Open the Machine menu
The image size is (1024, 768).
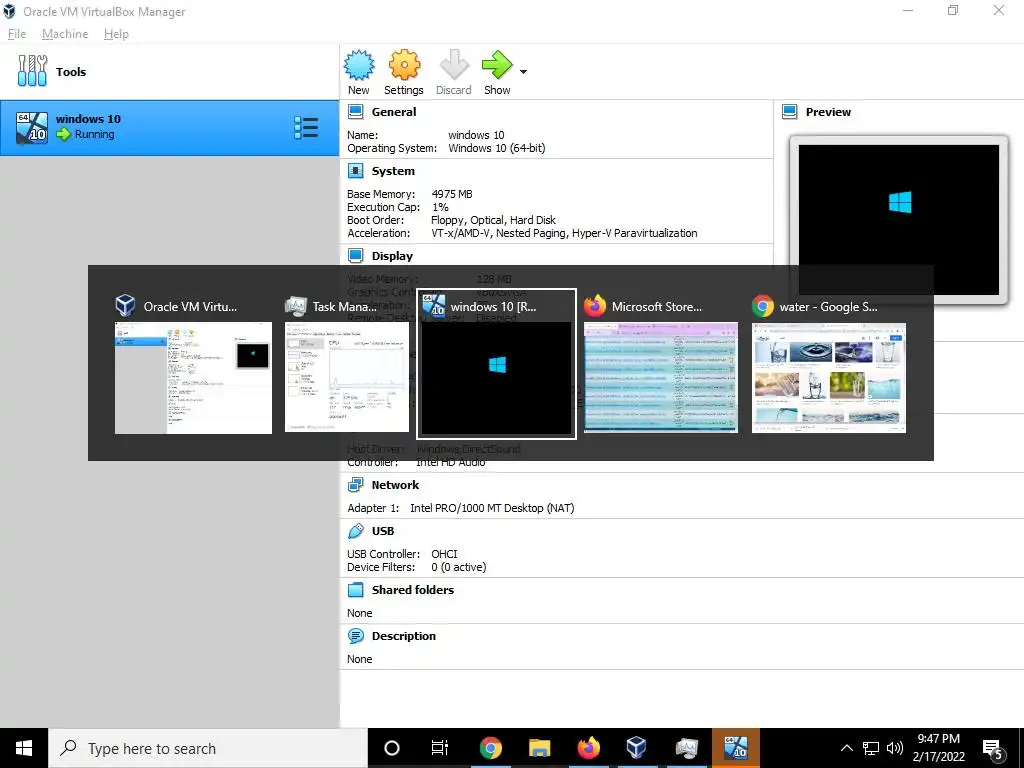click(65, 34)
